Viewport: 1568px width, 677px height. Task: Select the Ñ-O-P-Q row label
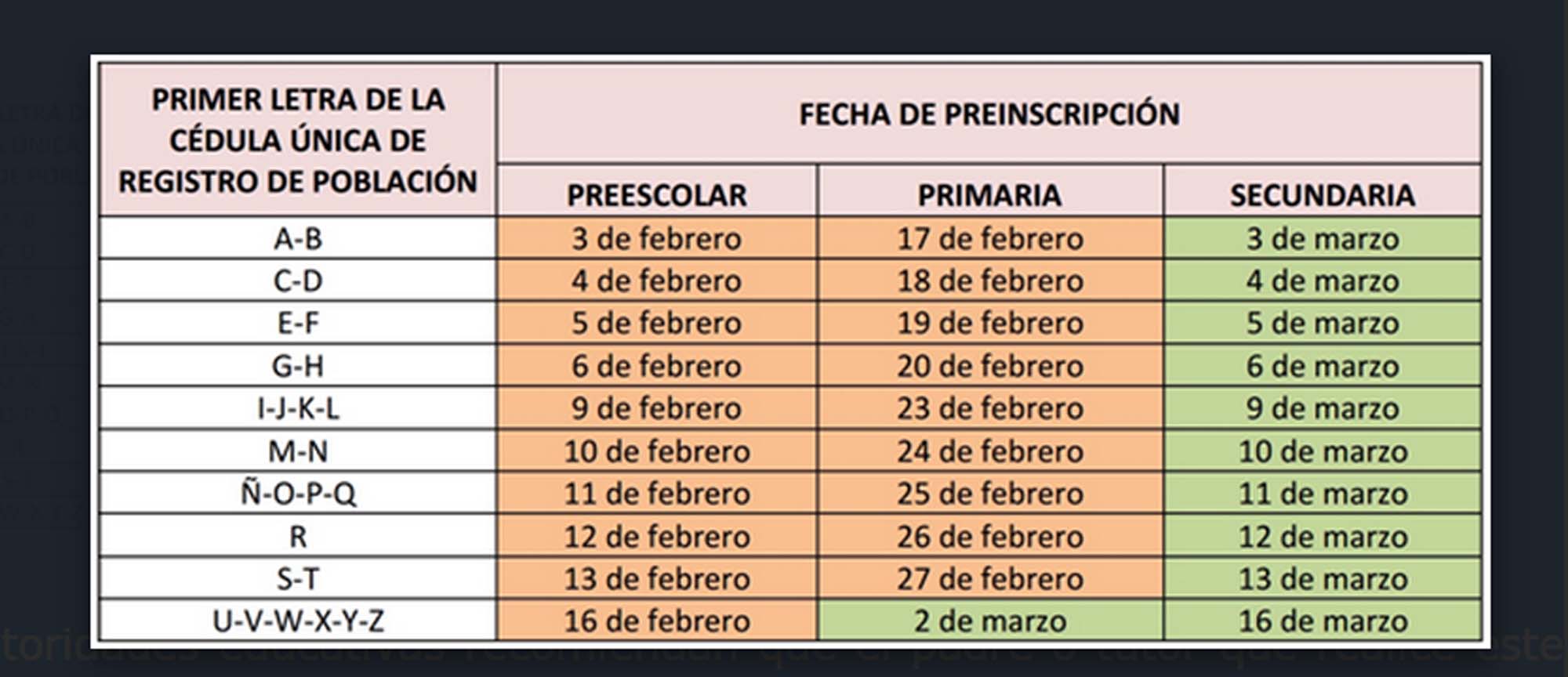click(x=298, y=494)
